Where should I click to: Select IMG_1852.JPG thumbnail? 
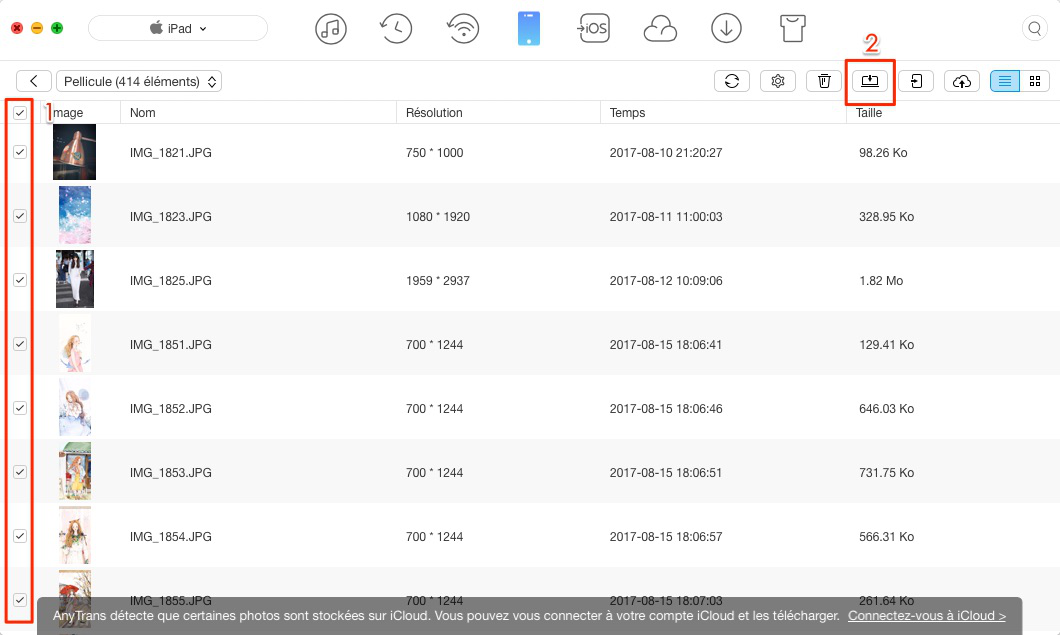(74, 406)
